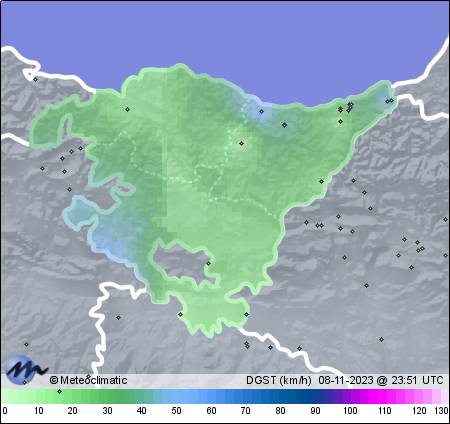This screenshot has width=450, height=424.
Task: Click the central station marker near dotted province border
Action: [242, 143]
